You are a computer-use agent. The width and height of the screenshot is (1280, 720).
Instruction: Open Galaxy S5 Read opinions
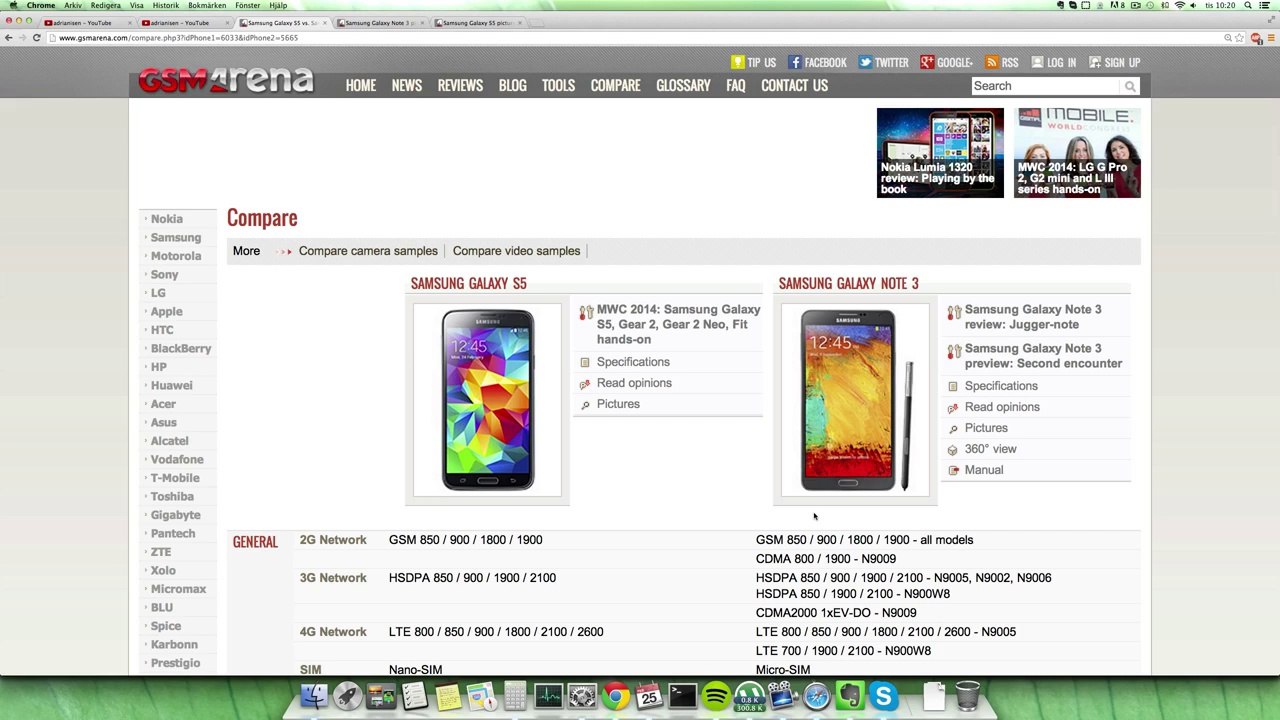pos(634,383)
